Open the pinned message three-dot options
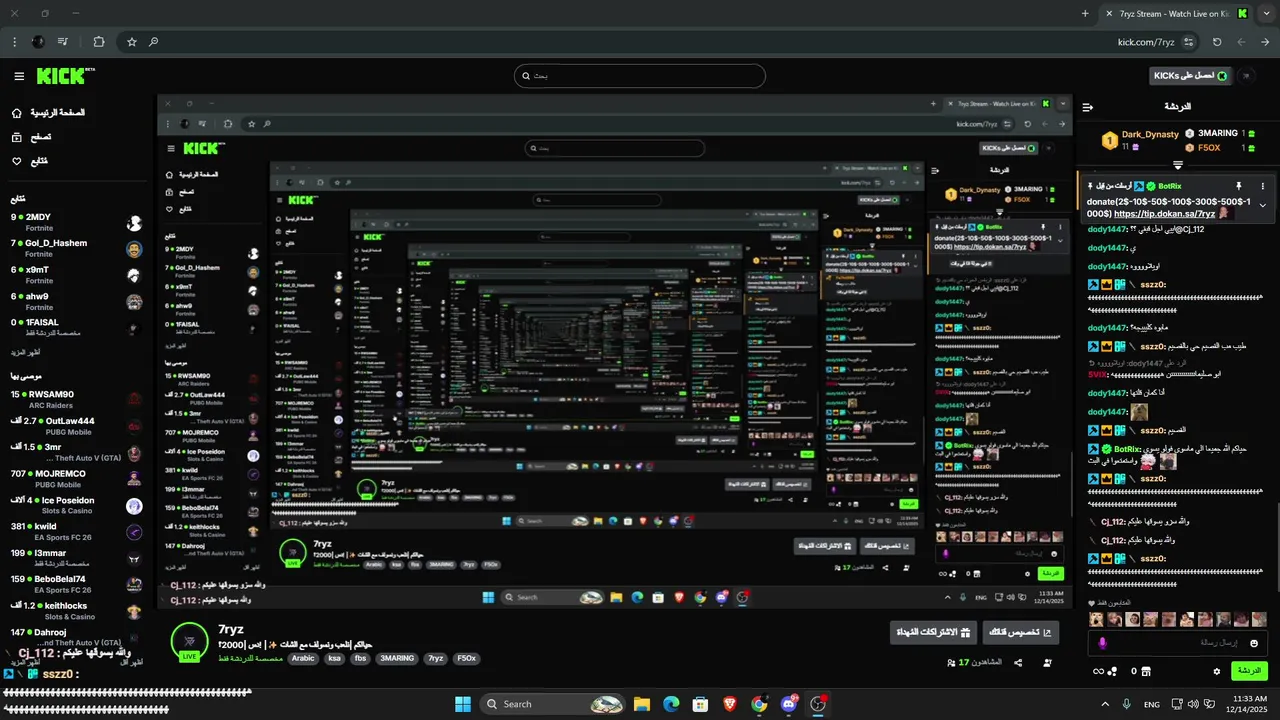The image size is (1280, 720). [x=1262, y=186]
